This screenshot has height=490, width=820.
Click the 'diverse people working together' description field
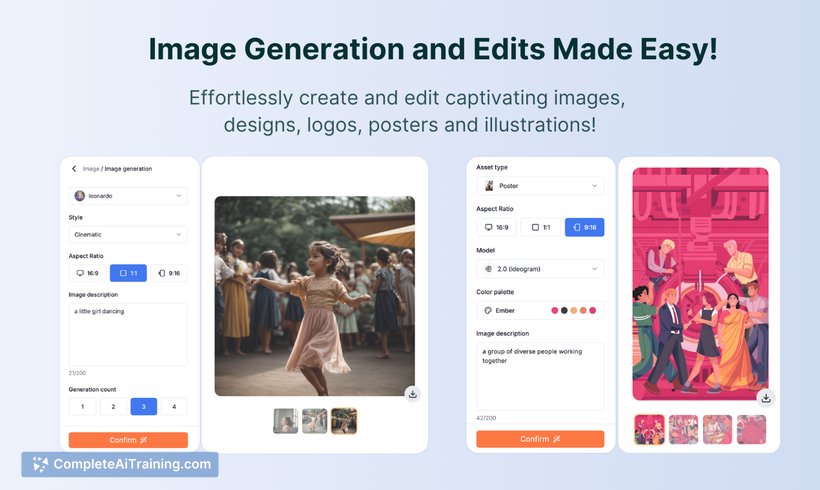(540, 376)
